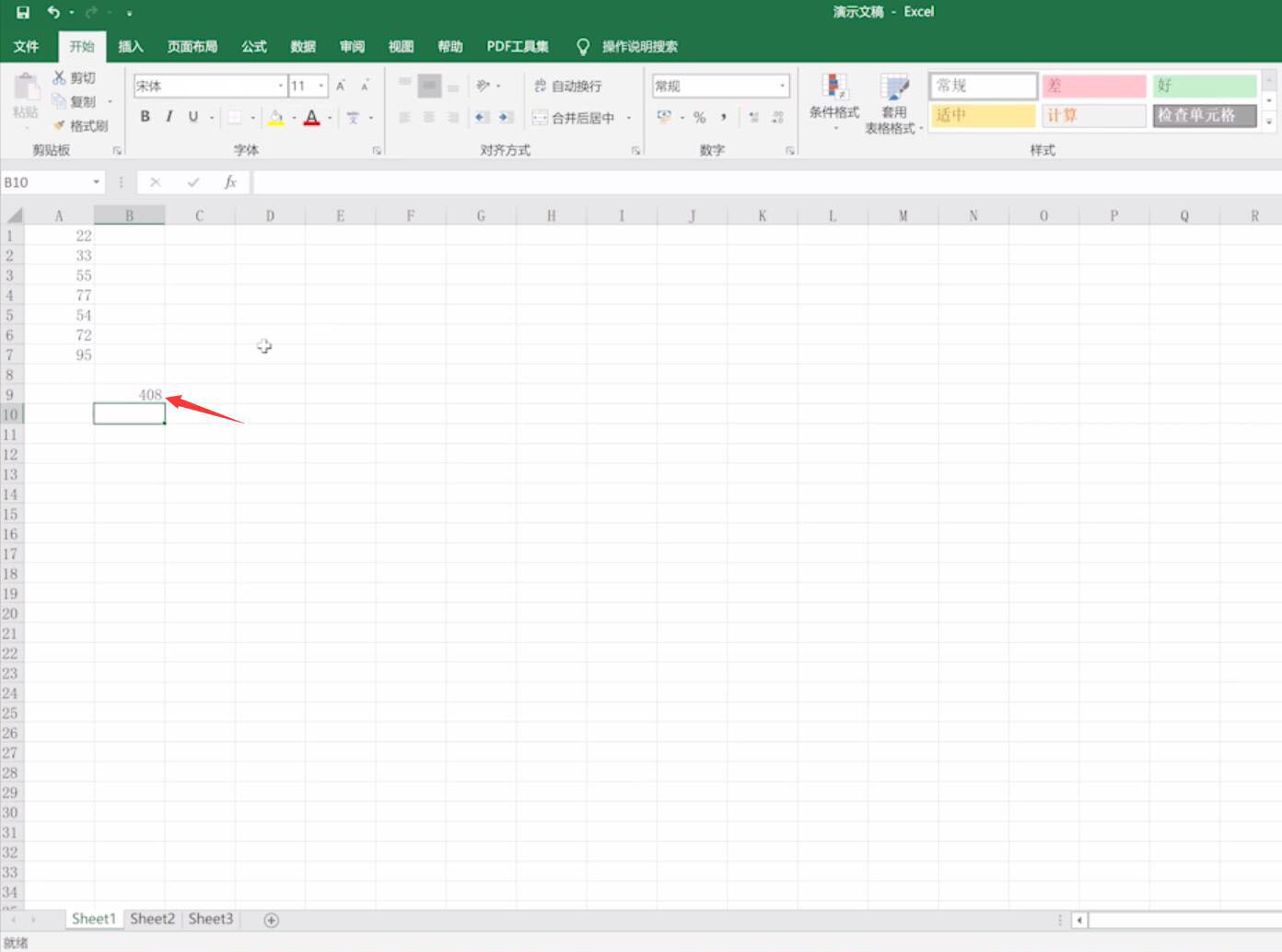Add a new sheet with plus icon

(271, 920)
